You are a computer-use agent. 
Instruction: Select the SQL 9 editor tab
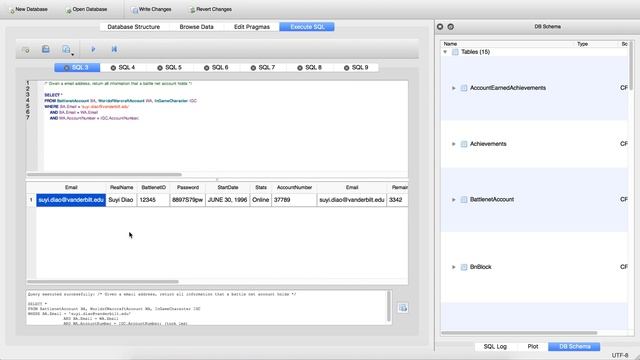point(356,68)
